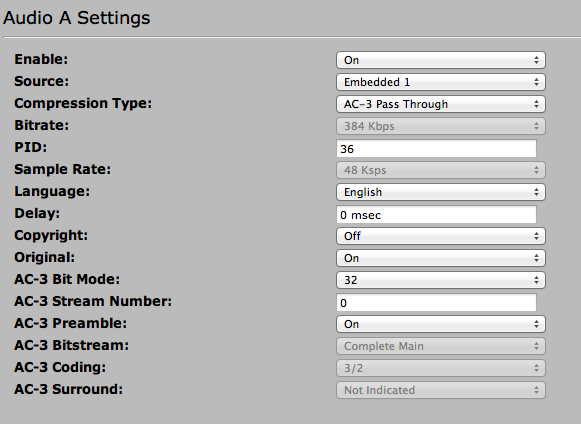Screen dimensions: 581x424
Task: Open the Compression Type dropdown
Action: click(441, 104)
